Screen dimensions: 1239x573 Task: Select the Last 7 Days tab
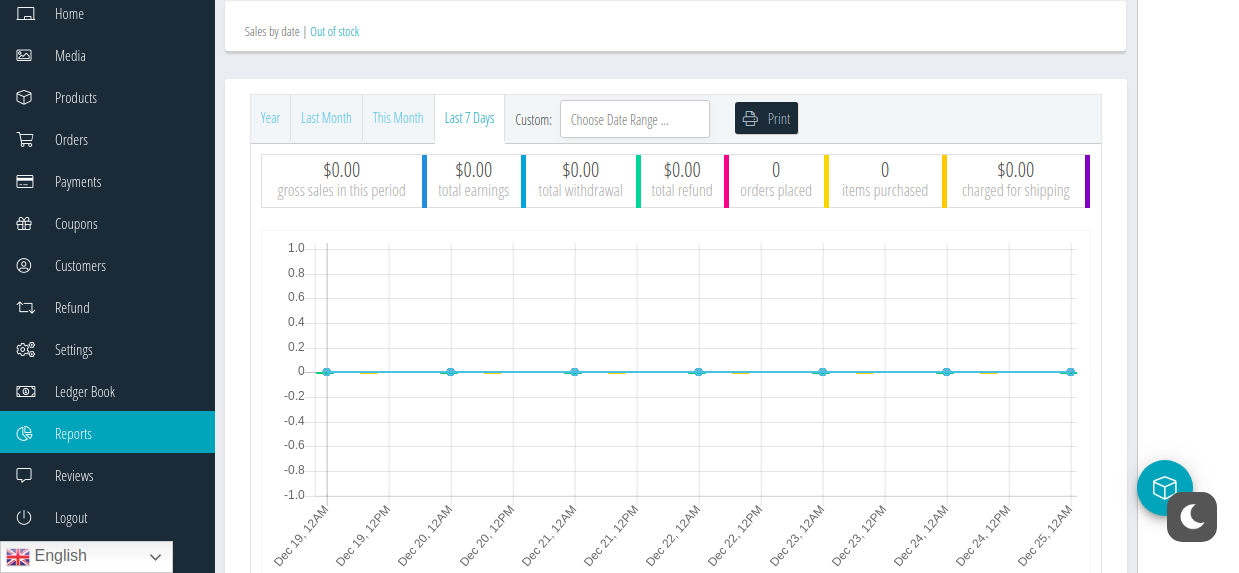(x=469, y=118)
